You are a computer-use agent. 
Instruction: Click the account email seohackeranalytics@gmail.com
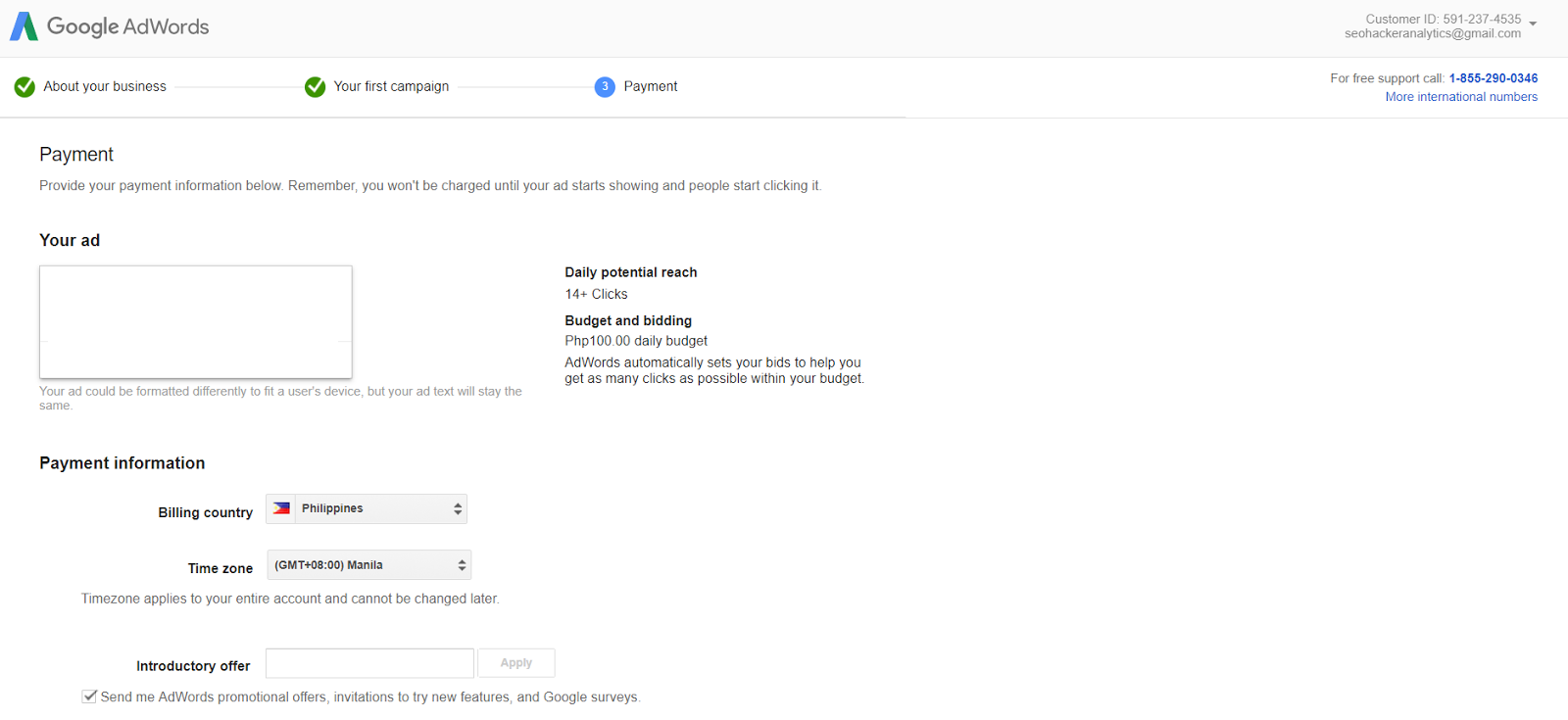pos(1432,33)
